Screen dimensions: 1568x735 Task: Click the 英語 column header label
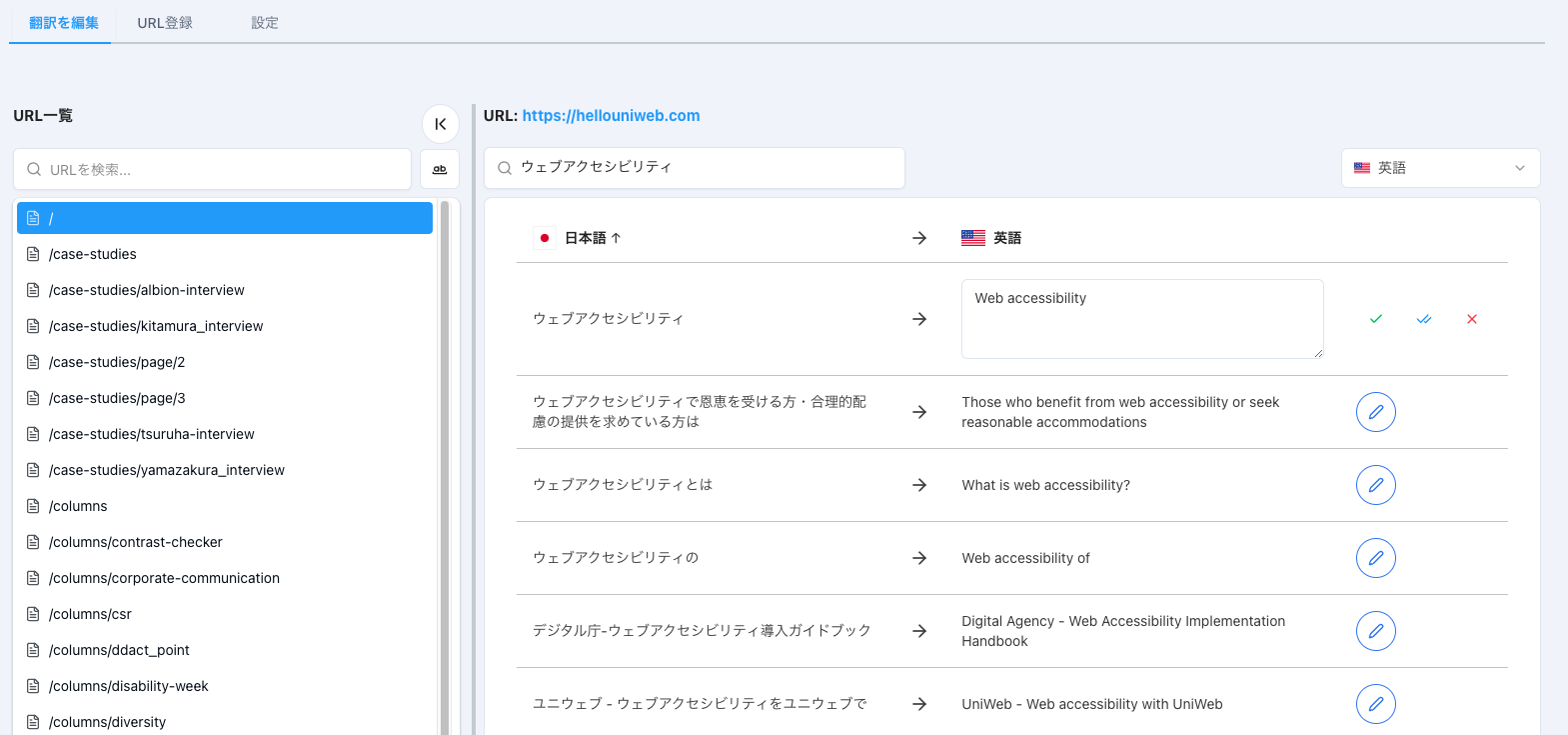tap(1007, 238)
